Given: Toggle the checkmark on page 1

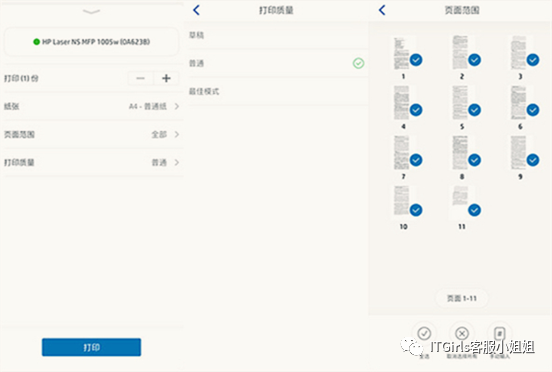Looking at the screenshot, I should [416, 60].
